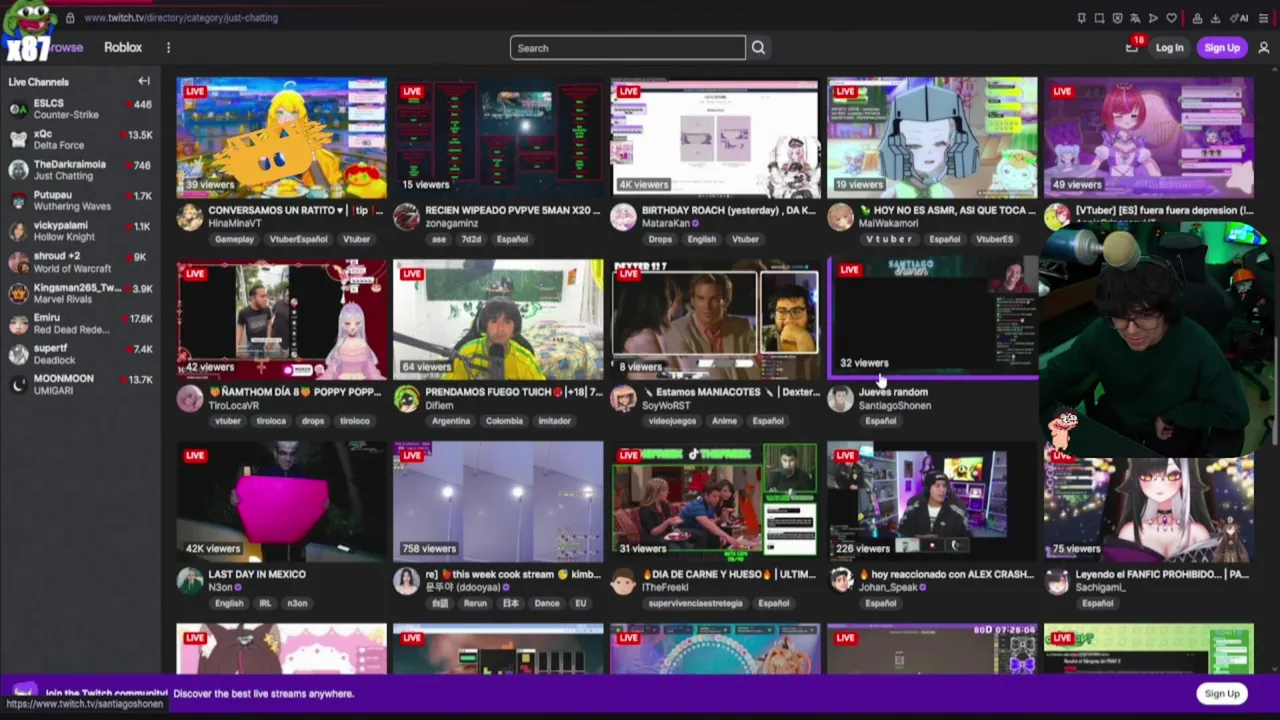Click the browser send arrow icon
The image size is (1280, 720).
[1153, 18]
